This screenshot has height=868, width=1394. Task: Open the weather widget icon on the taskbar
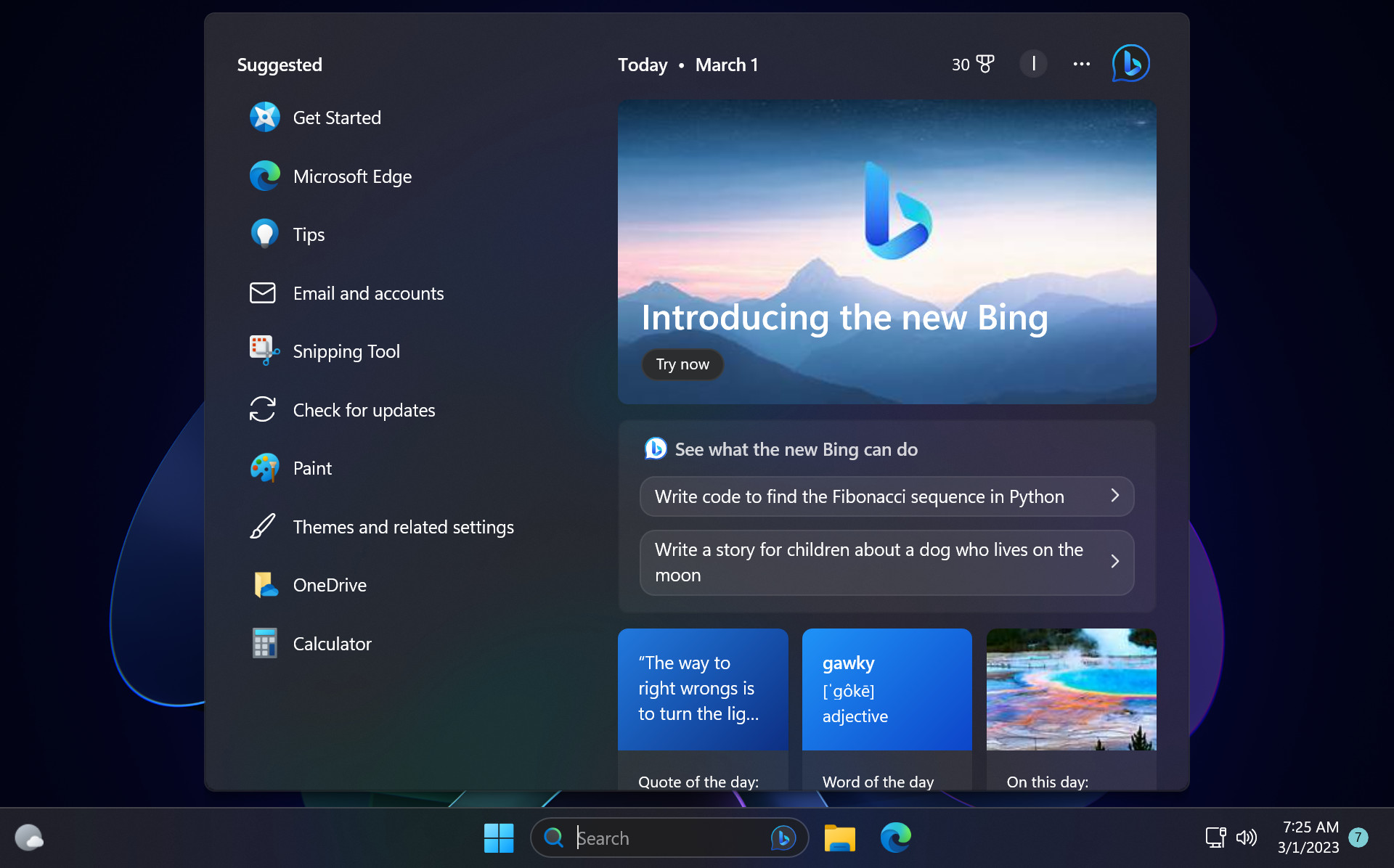(x=29, y=838)
